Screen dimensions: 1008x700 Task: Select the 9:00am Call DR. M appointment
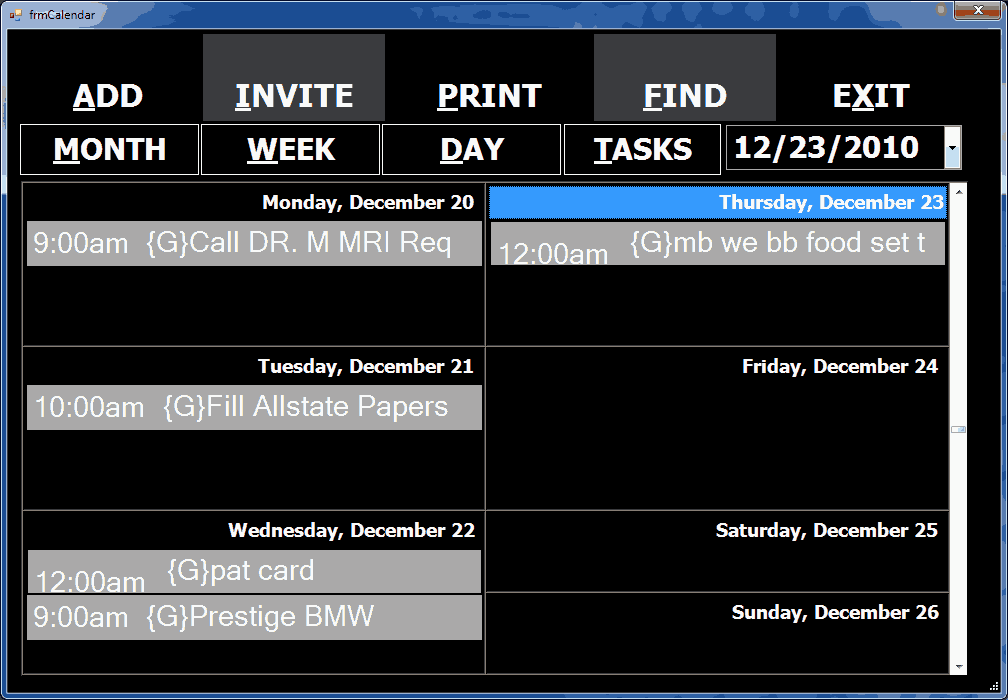(x=254, y=243)
